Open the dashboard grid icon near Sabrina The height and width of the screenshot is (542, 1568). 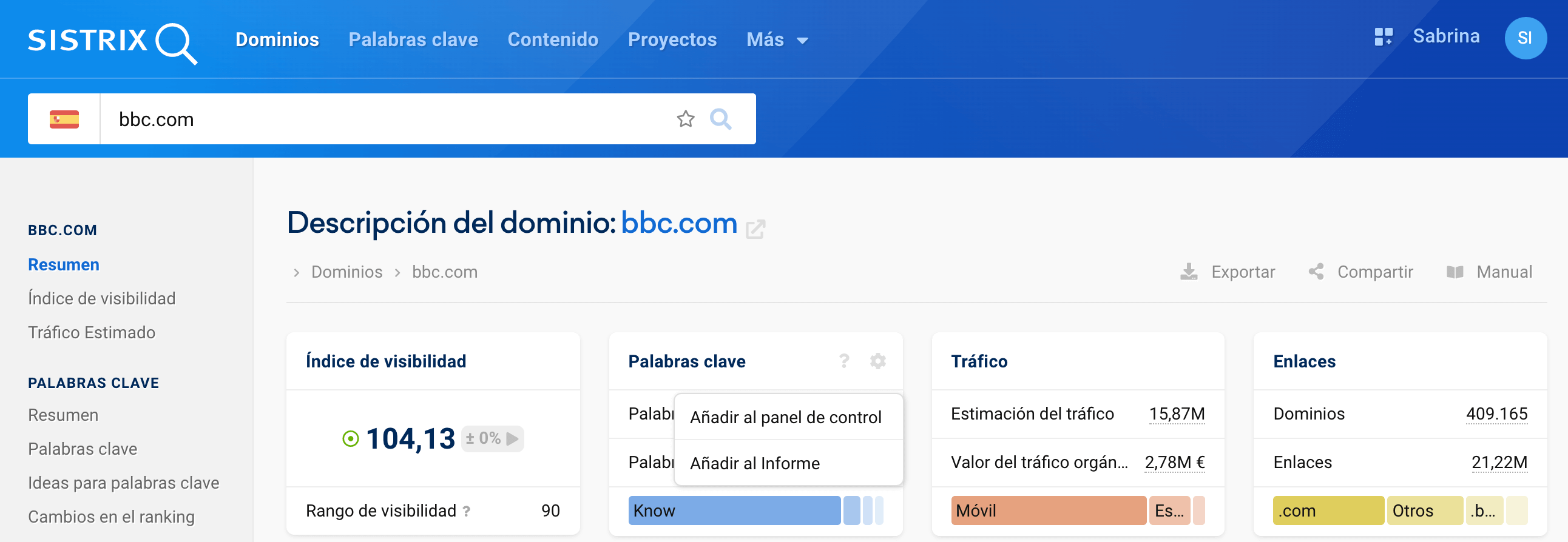click(1383, 37)
